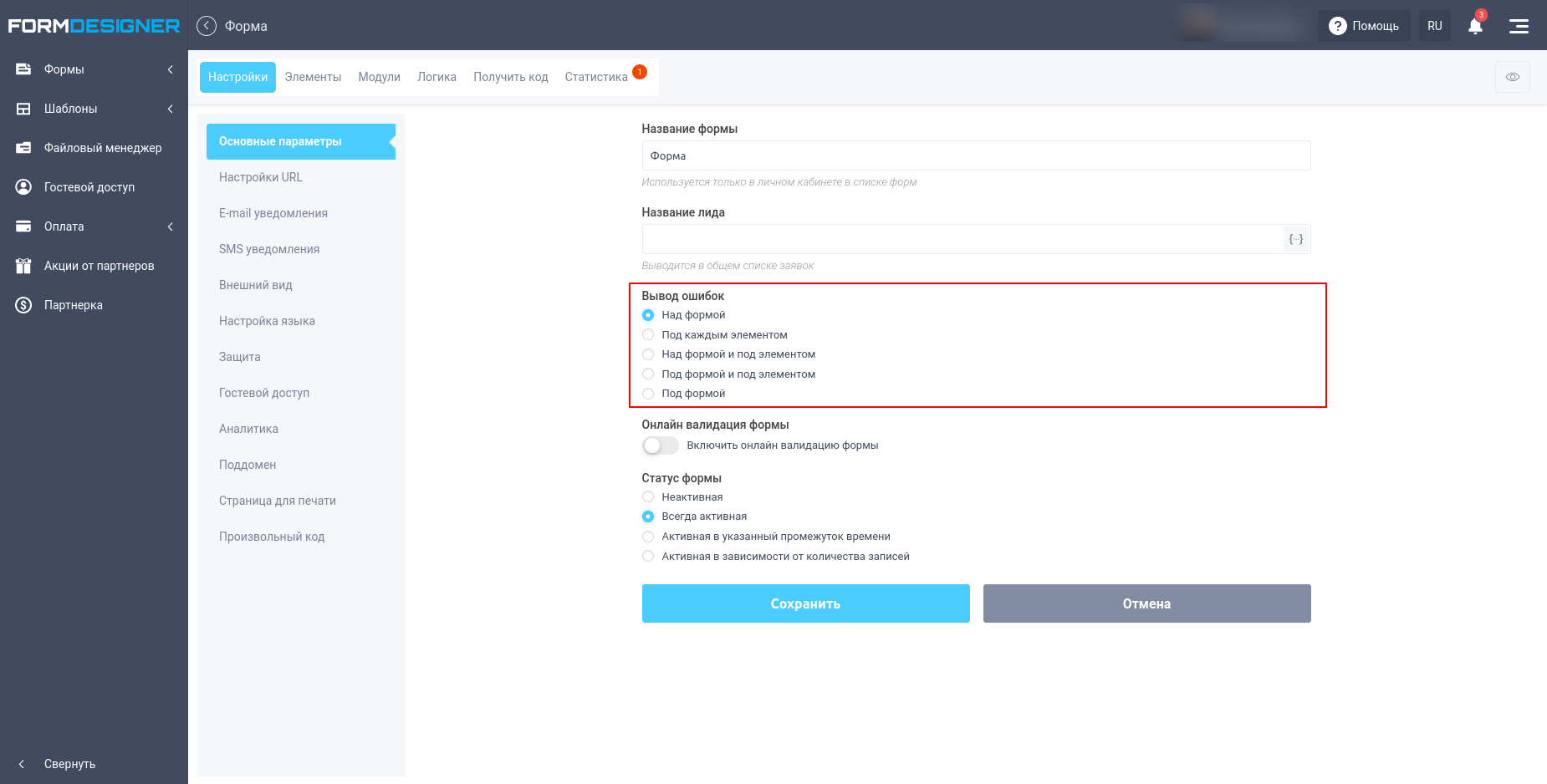Open the Статистика tab
Image resolution: width=1547 pixels, height=784 pixels.
tap(595, 76)
